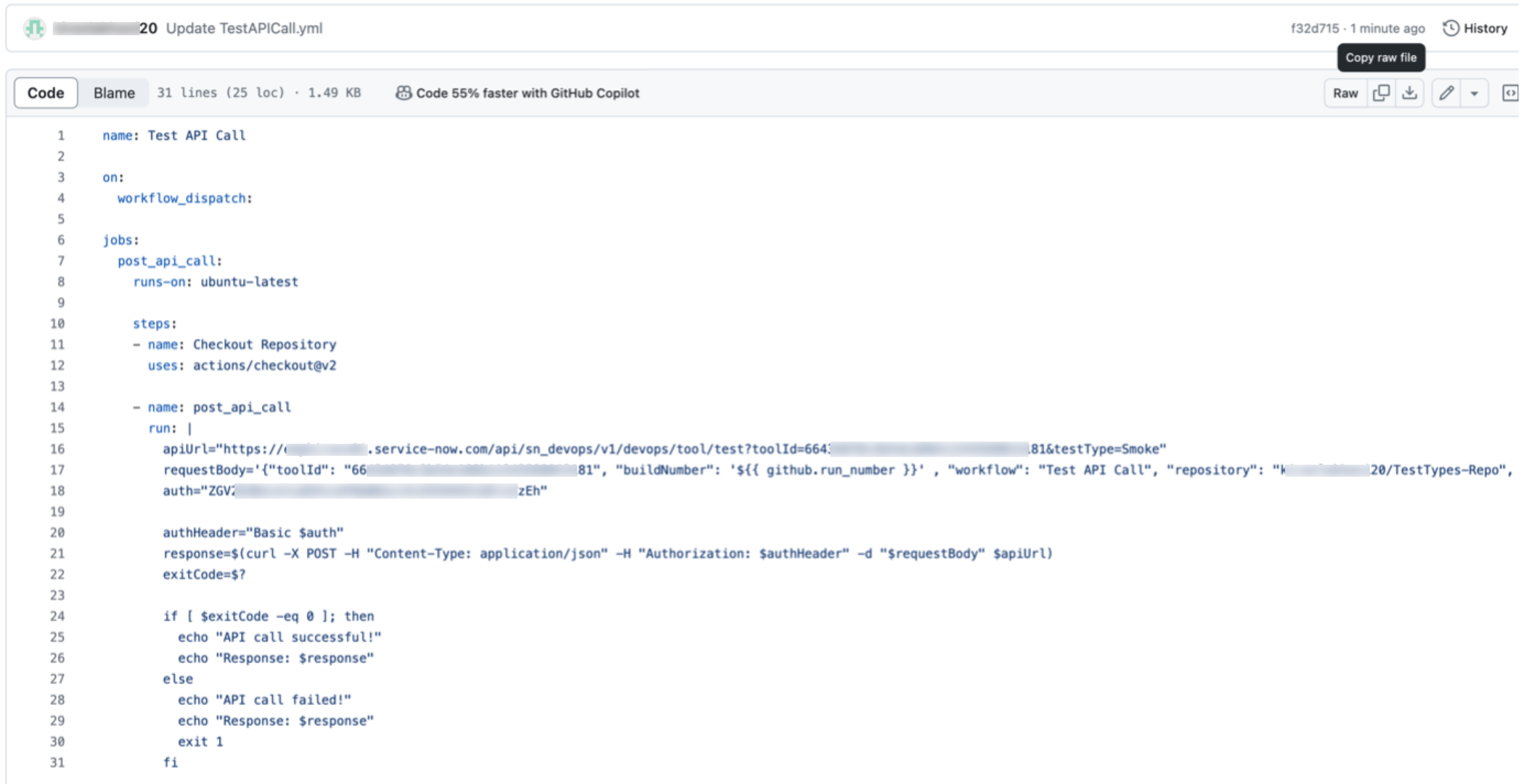Open History for this file
Image resolution: width=1524 pixels, height=784 pixels.
[1475, 28]
